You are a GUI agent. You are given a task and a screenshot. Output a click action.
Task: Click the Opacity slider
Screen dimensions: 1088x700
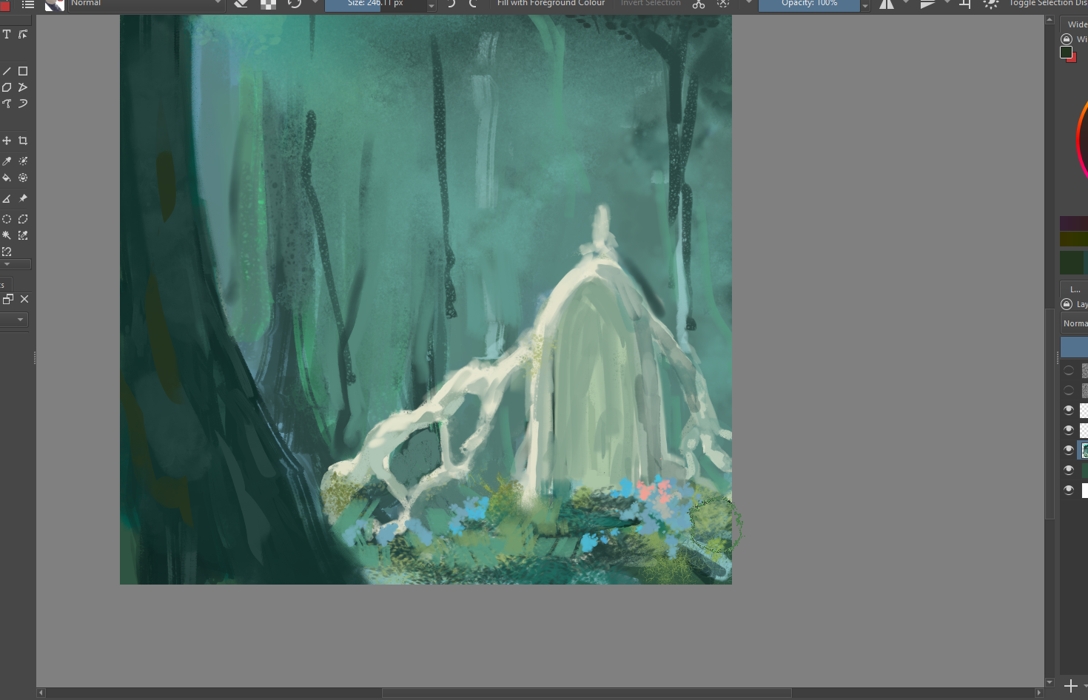[x=809, y=4]
